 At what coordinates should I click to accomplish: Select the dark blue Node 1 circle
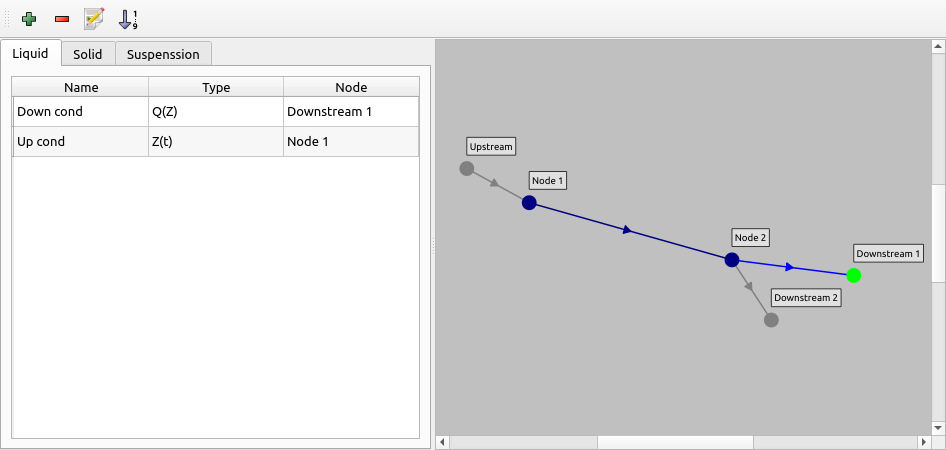pyautogui.click(x=529, y=203)
